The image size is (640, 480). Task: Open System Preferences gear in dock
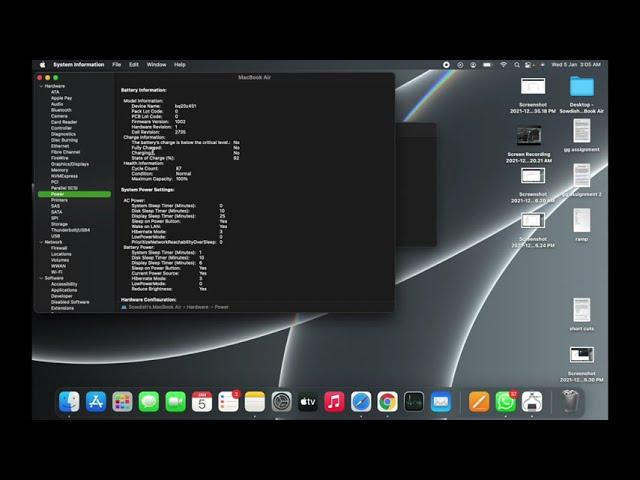click(x=281, y=402)
